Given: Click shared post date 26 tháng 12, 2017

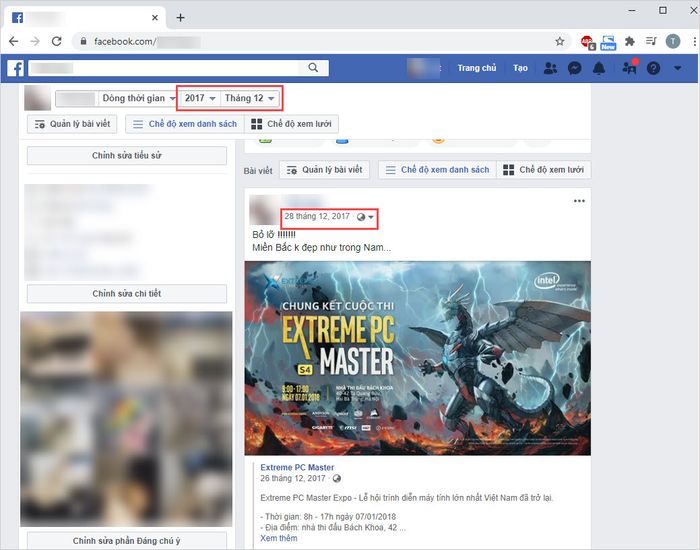Looking at the screenshot, I should [293, 479].
